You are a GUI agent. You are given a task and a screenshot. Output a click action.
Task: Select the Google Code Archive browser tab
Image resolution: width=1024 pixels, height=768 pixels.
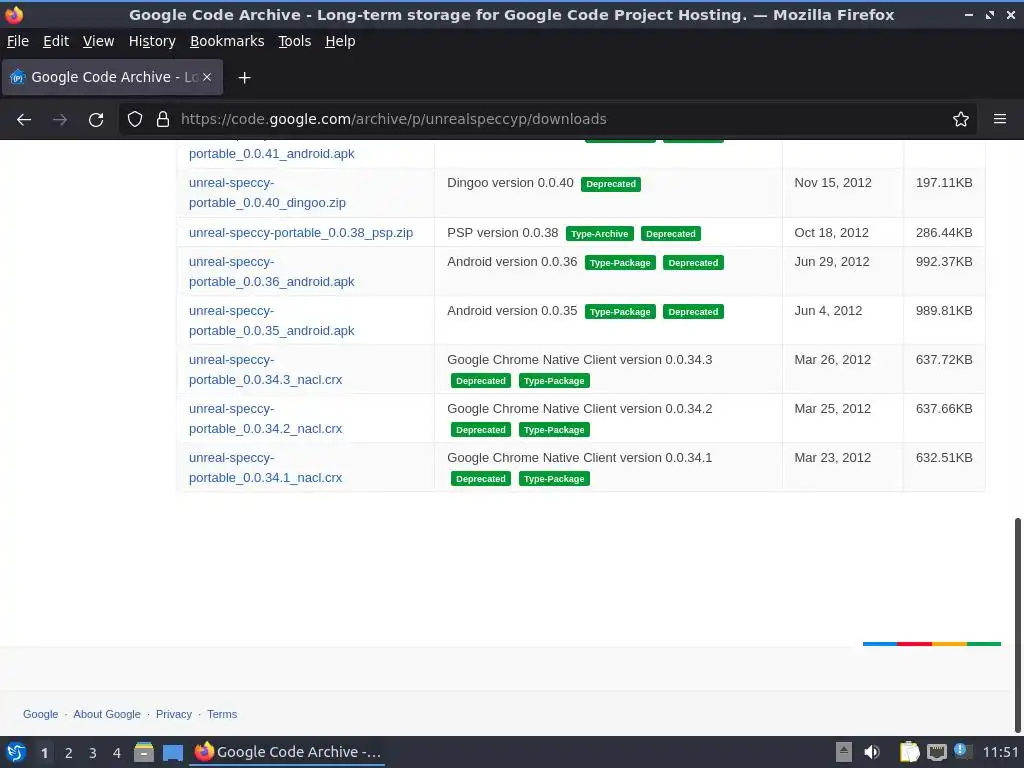(112, 77)
